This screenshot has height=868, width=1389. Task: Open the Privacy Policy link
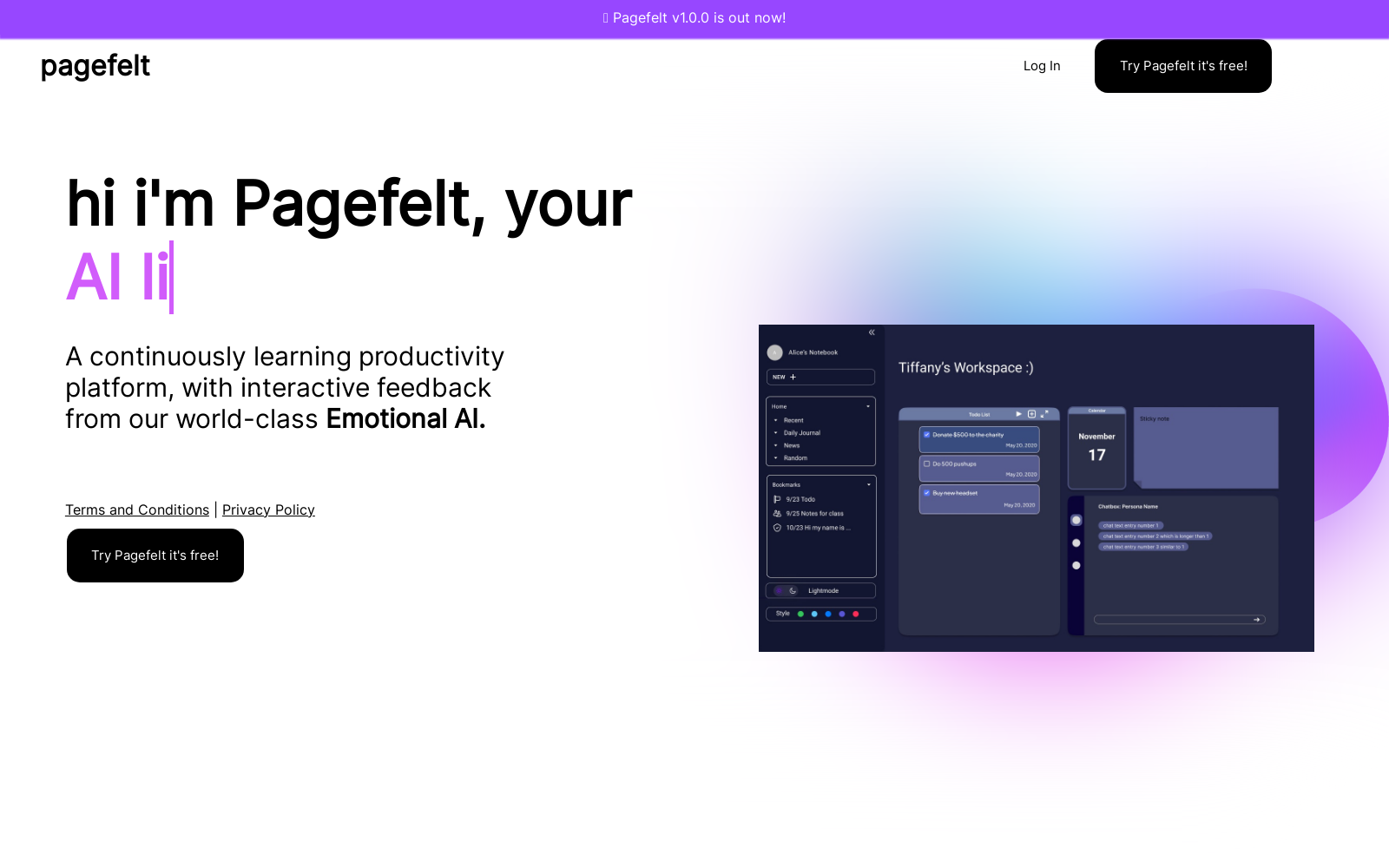click(x=268, y=510)
